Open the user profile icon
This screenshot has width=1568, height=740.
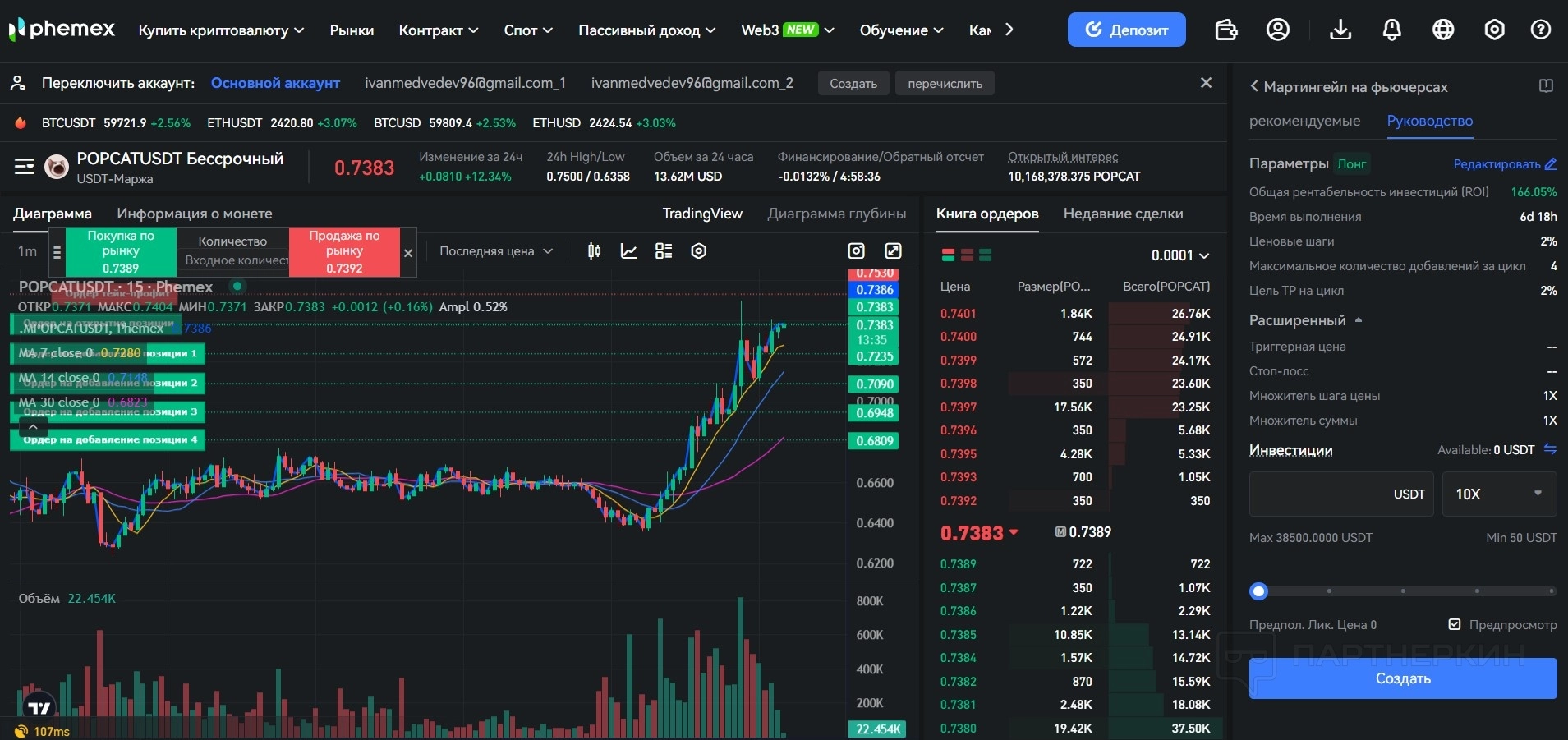tap(1277, 30)
